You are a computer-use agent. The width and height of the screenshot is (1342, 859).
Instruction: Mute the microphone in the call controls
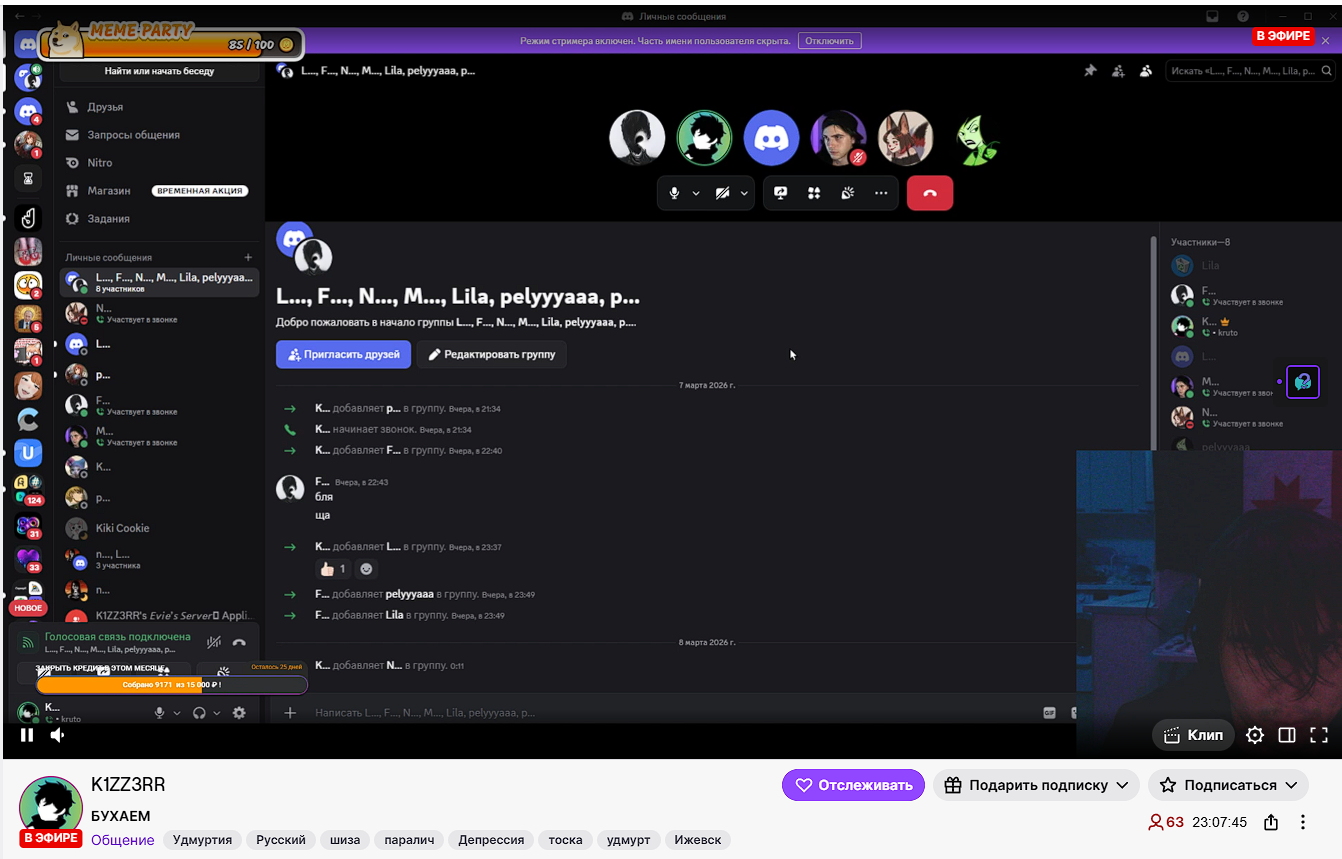(x=675, y=193)
